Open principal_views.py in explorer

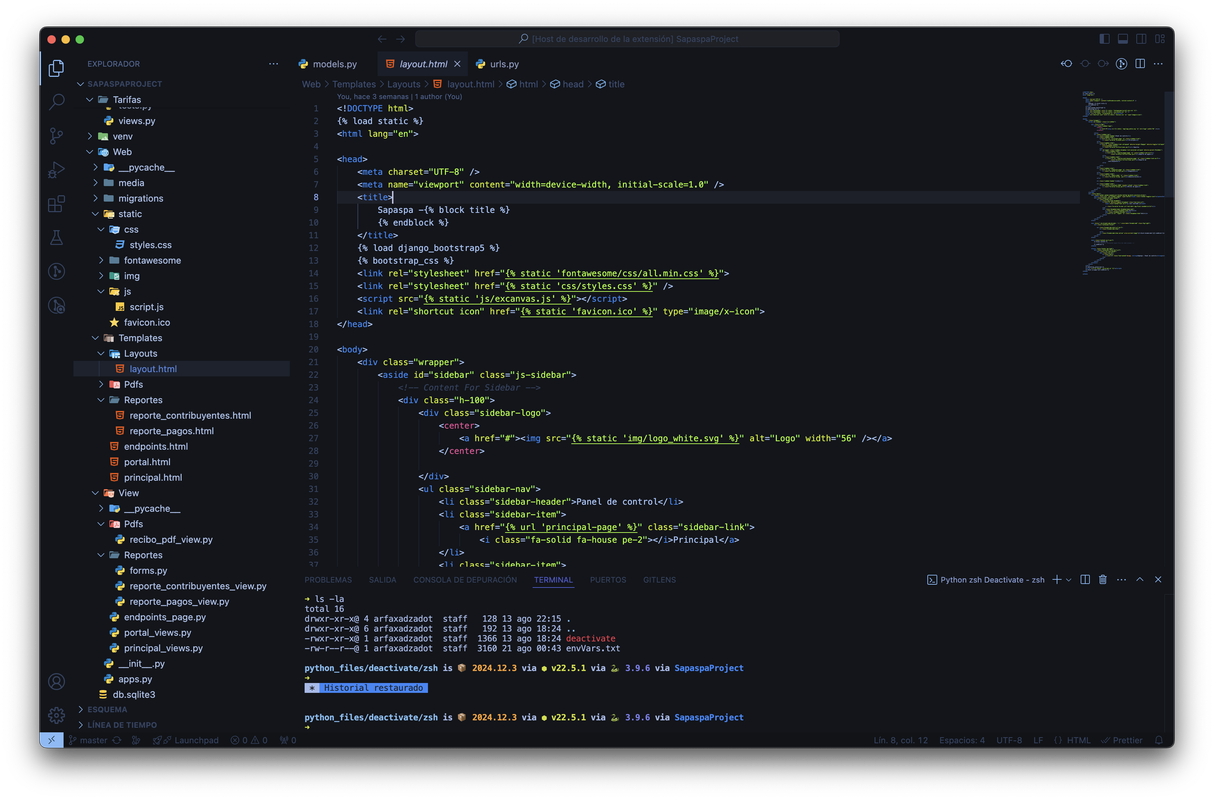click(x=163, y=648)
